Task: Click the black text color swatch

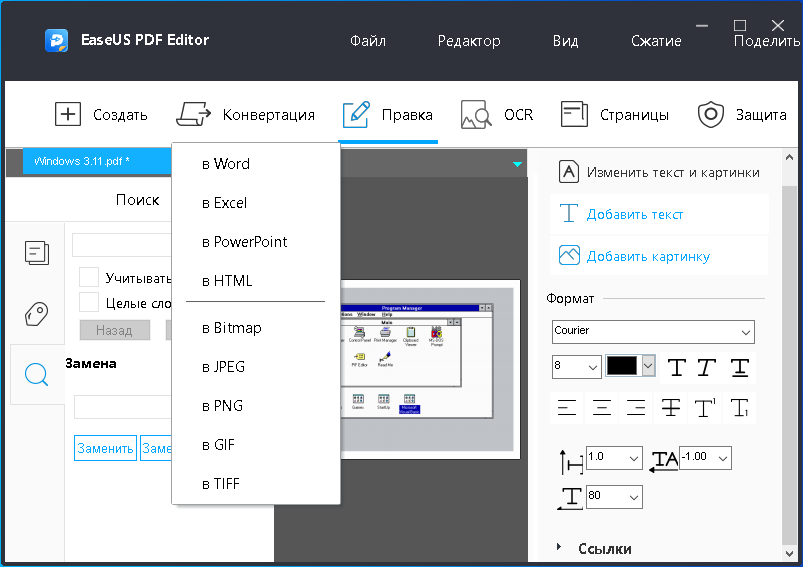Action: [x=622, y=366]
